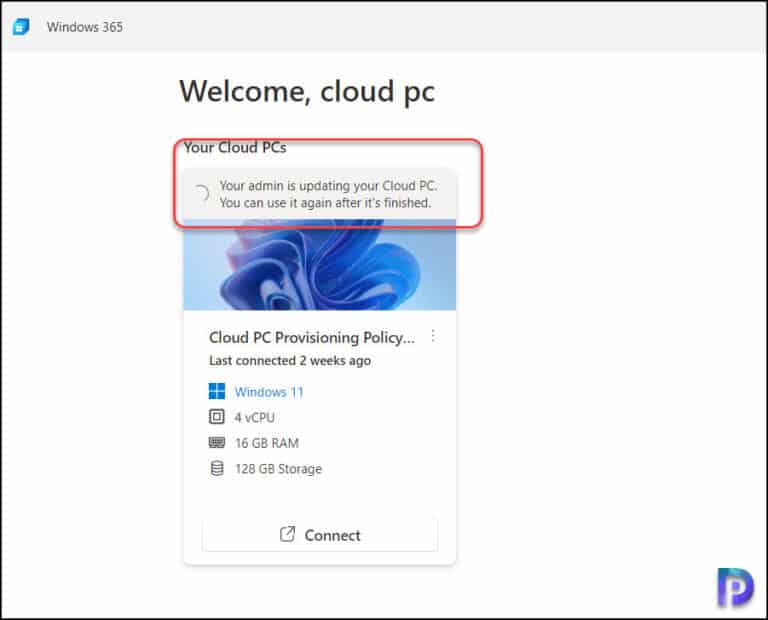Click the storage database icon
Viewport: 768px width, 620px height.
pyautogui.click(x=216, y=468)
